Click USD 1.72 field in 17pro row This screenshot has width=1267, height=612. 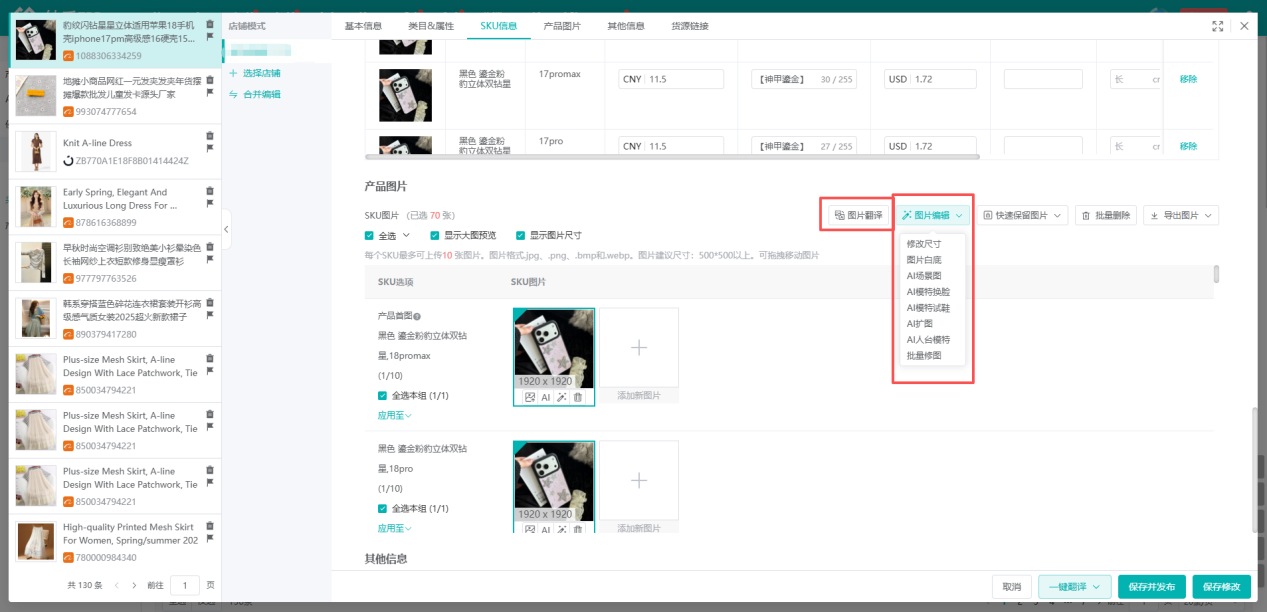pos(930,146)
